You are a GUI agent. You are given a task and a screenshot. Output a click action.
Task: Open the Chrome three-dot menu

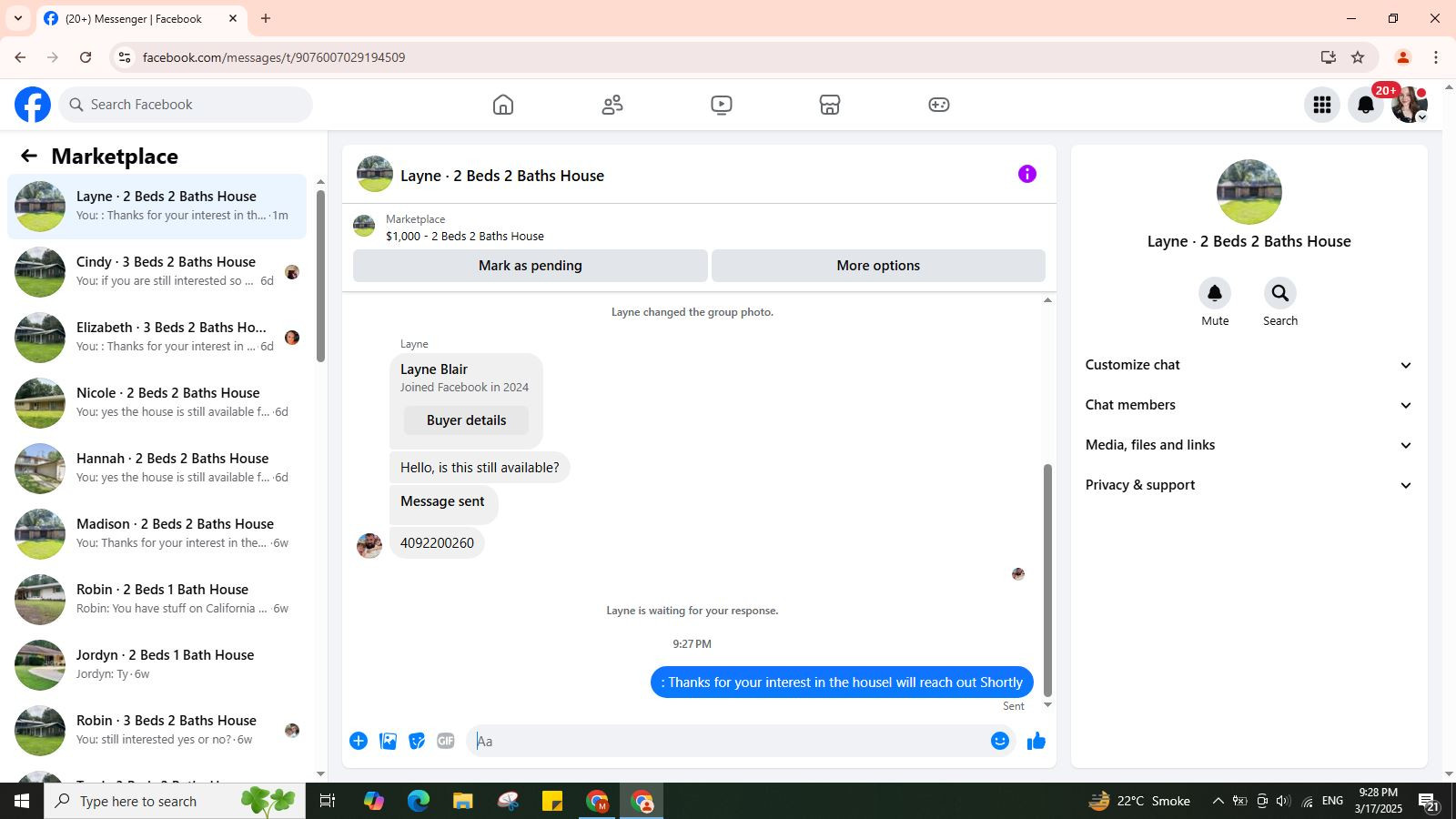tap(1436, 57)
